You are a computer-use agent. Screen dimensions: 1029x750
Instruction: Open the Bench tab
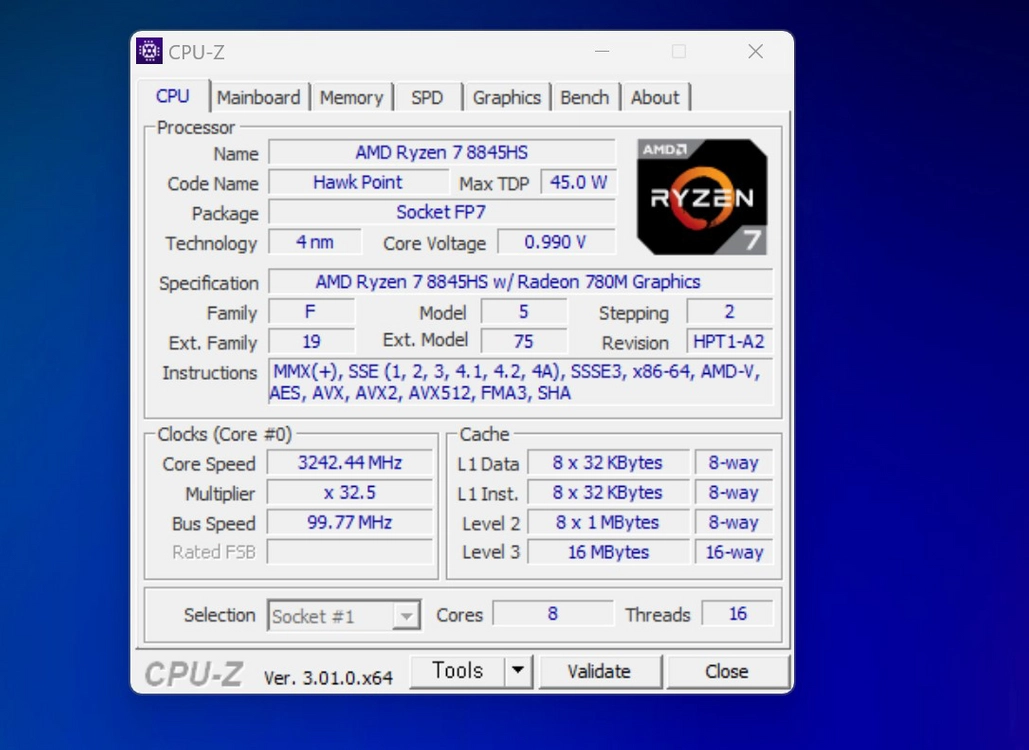click(x=585, y=98)
